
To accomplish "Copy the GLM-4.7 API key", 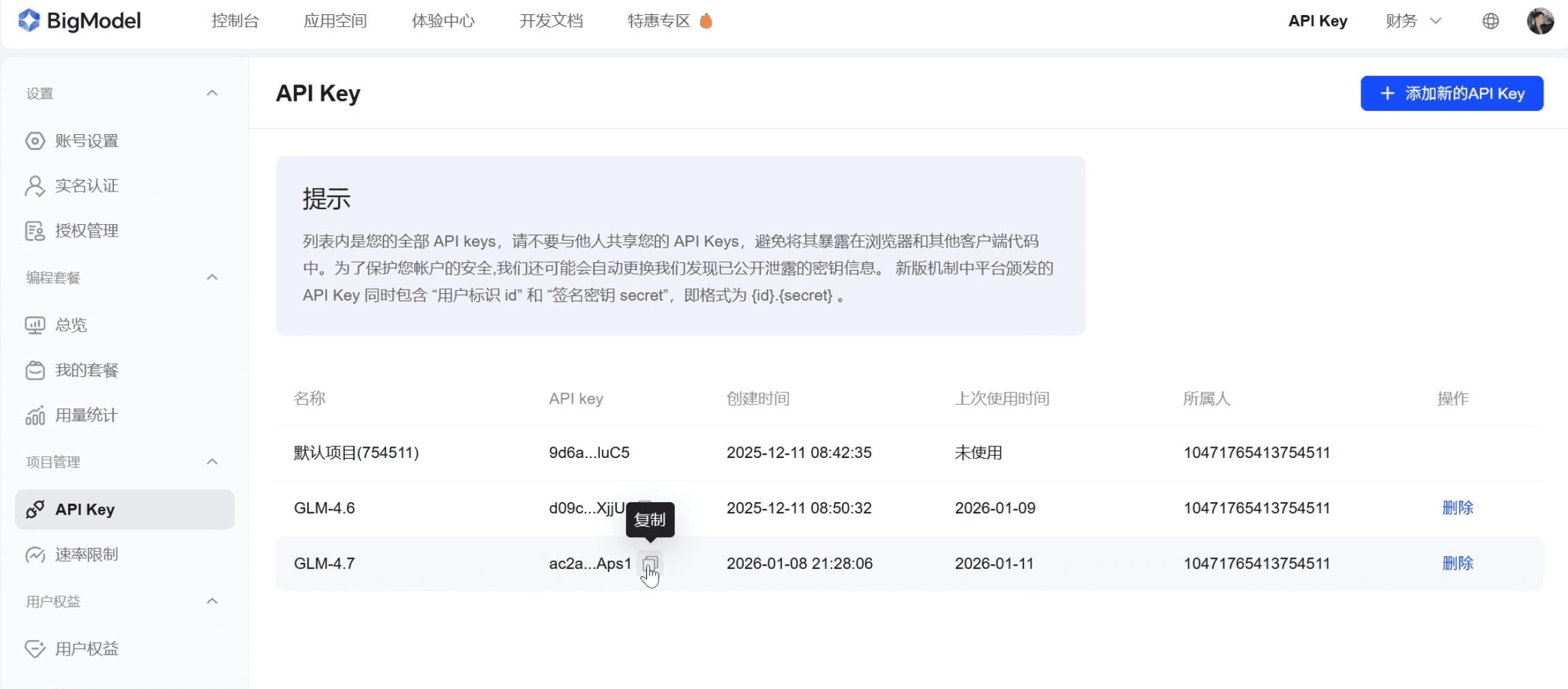I will (x=650, y=564).
